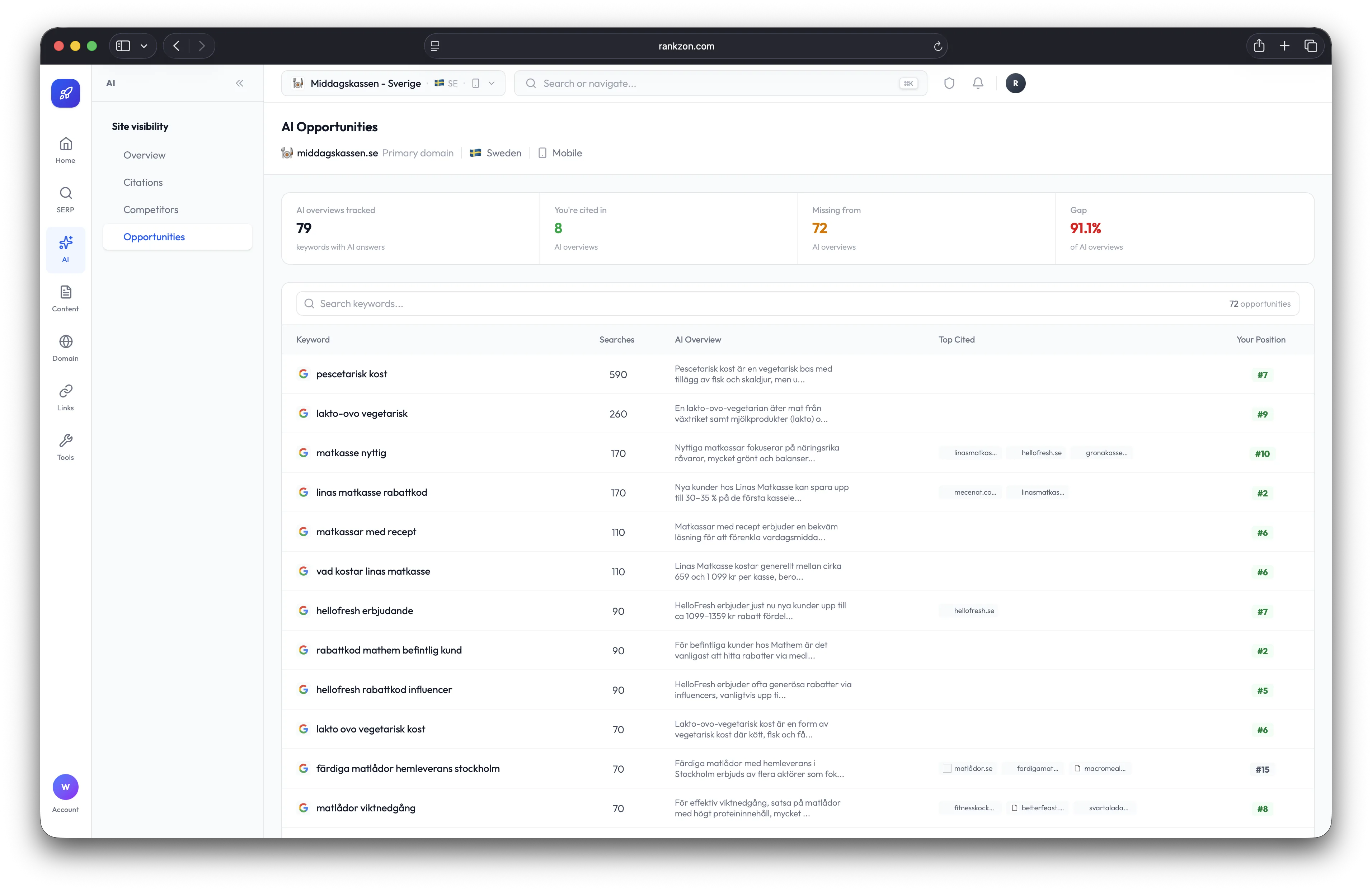Focus the Search keywords field
Viewport: 1372px width, 891px height.
pyautogui.click(x=797, y=304)
